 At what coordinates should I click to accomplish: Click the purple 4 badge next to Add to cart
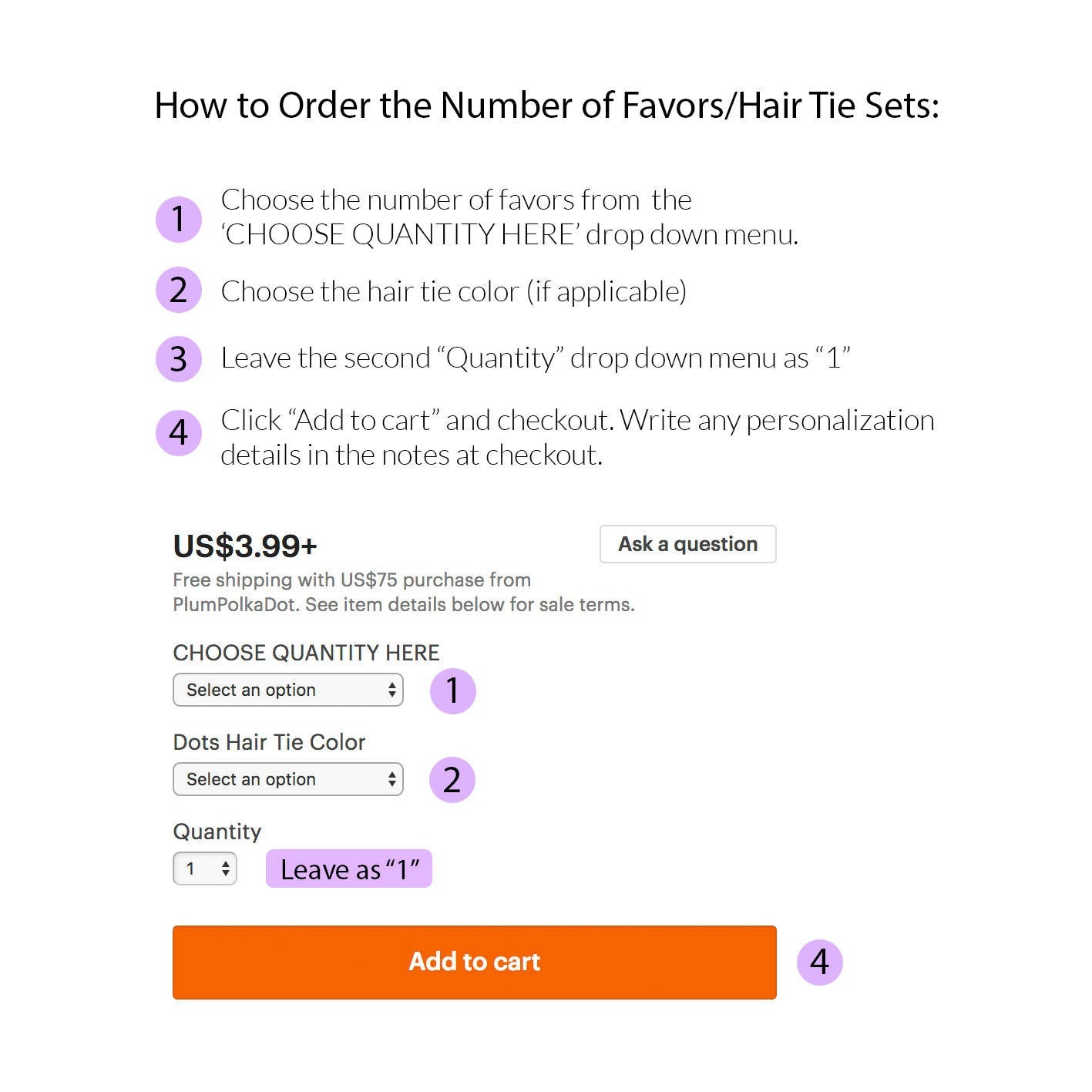(x=819, y=962)
